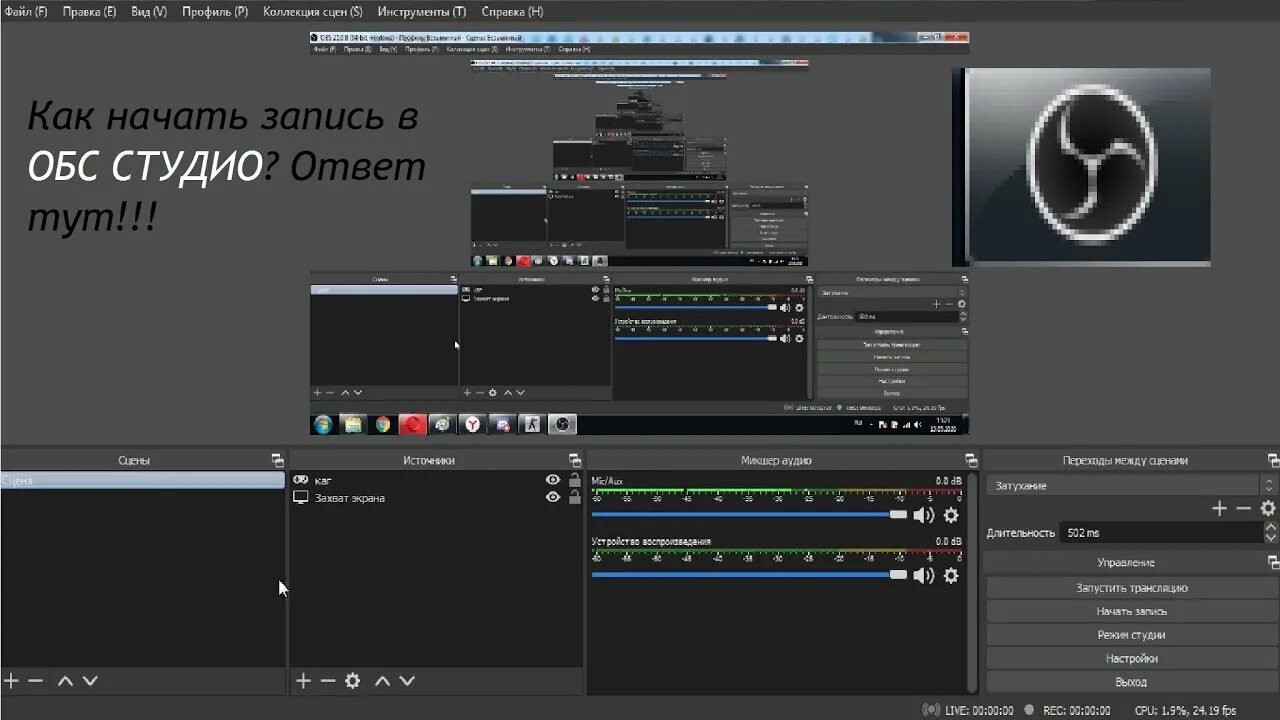The height and width of the screenshot is (720, 1280).
Task: Remove source with Источники minus icon
Action: (x=327, y=681)
